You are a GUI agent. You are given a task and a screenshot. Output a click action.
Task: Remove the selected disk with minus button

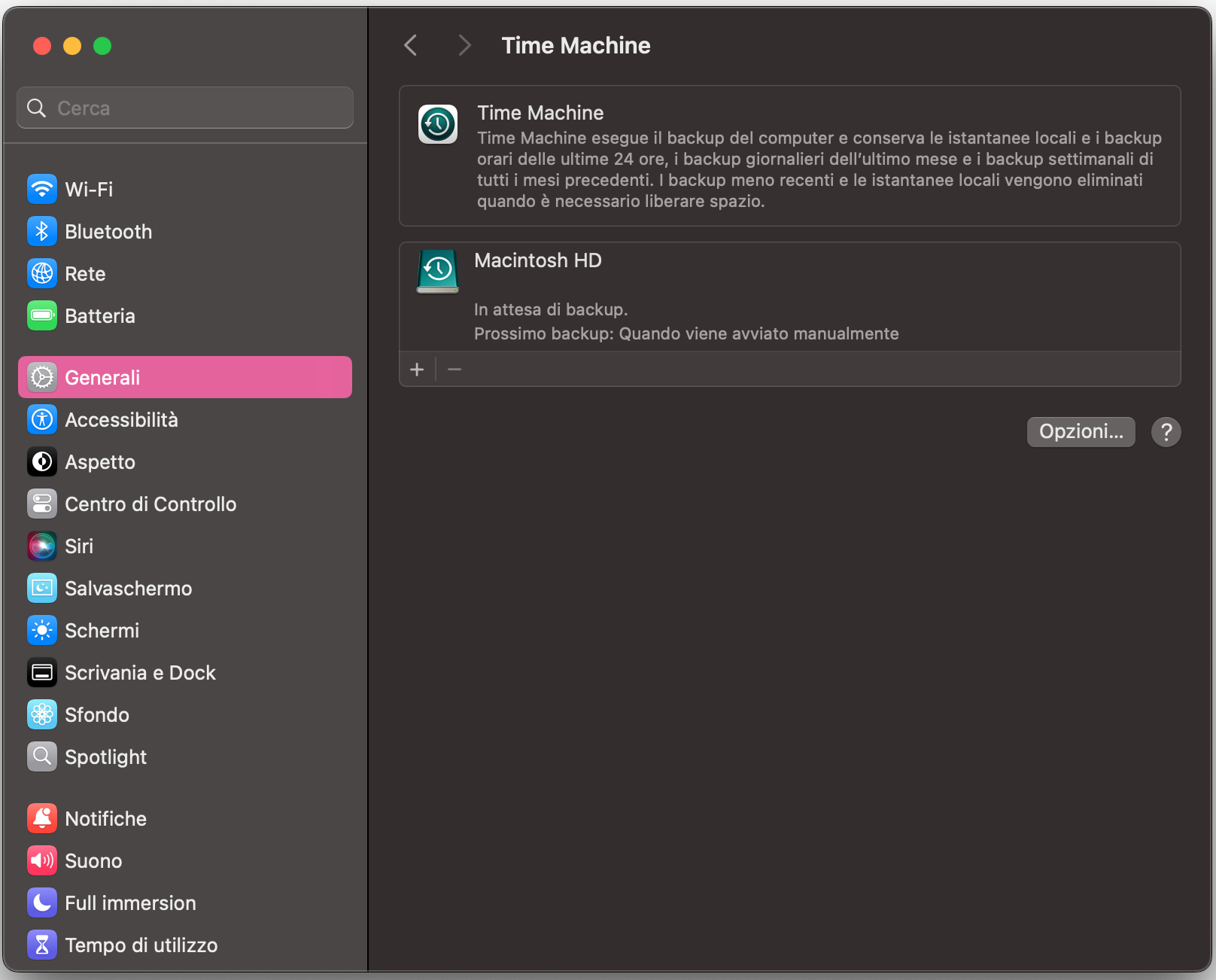[x=454, y=369]
